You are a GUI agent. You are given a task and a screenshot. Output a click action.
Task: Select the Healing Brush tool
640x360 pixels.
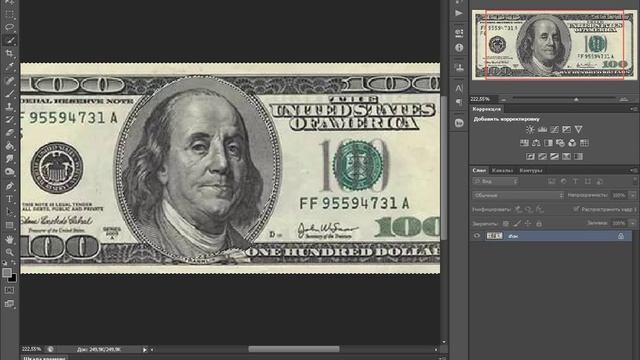coord(9,80)
